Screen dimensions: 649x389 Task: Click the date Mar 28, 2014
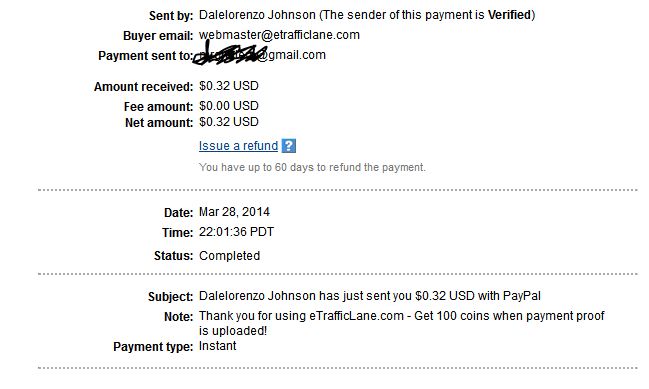click(234, 212)
